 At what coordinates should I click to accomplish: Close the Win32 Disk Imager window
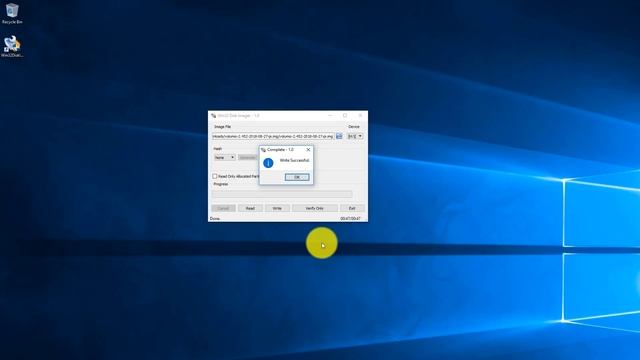pyautogui.click(x=360, y=116)
